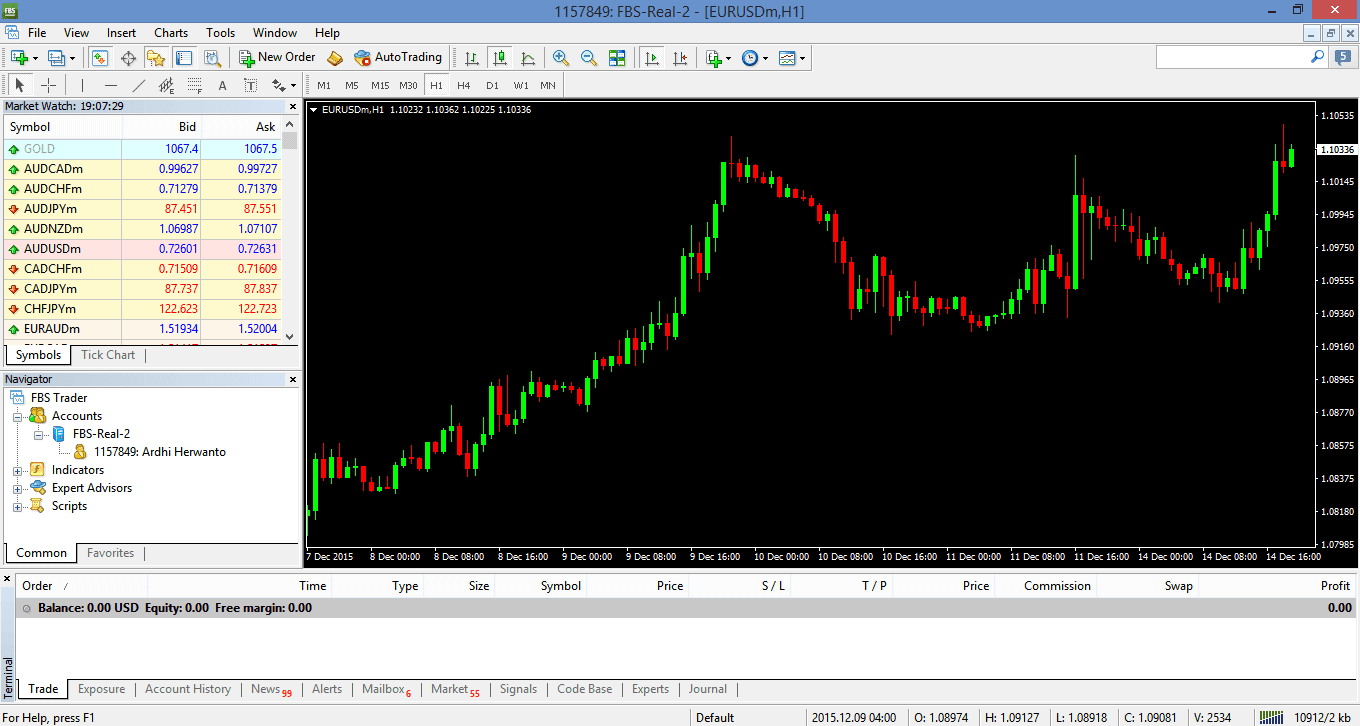Toggle the Terminal window toolbar icon
This screenshot has height=726, width=1360.
183,58
